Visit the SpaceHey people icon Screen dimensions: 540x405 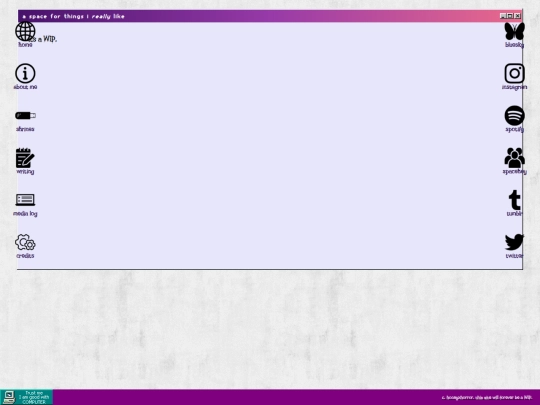click(x=515, y=158)
